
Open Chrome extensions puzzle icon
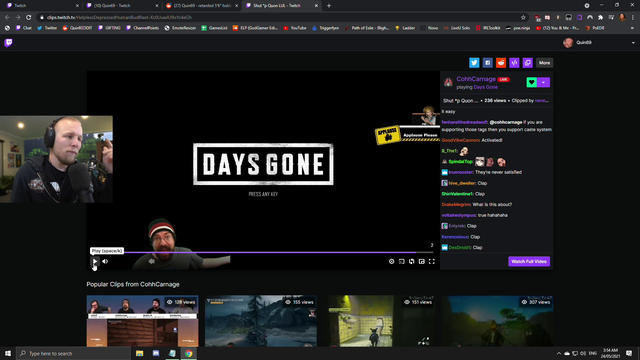click(x=600, y=18)
